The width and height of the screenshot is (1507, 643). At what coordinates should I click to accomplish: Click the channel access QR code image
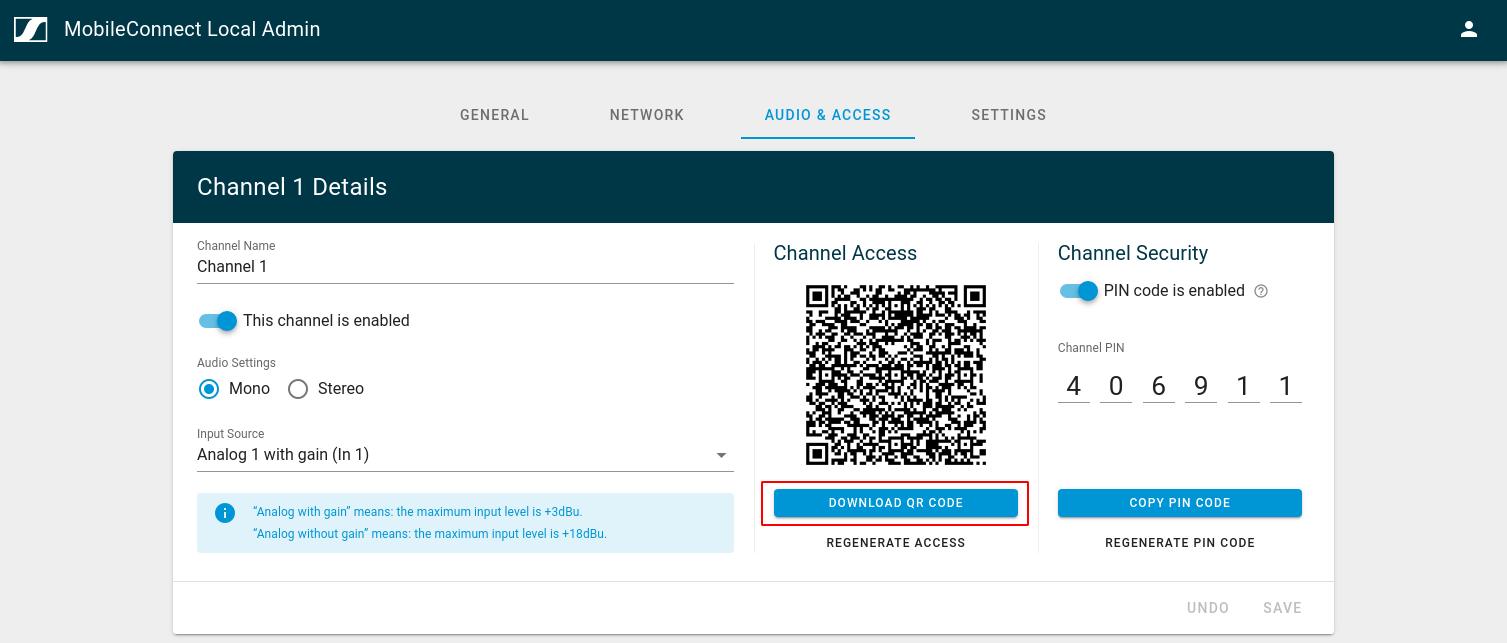[x=896, y=375]
